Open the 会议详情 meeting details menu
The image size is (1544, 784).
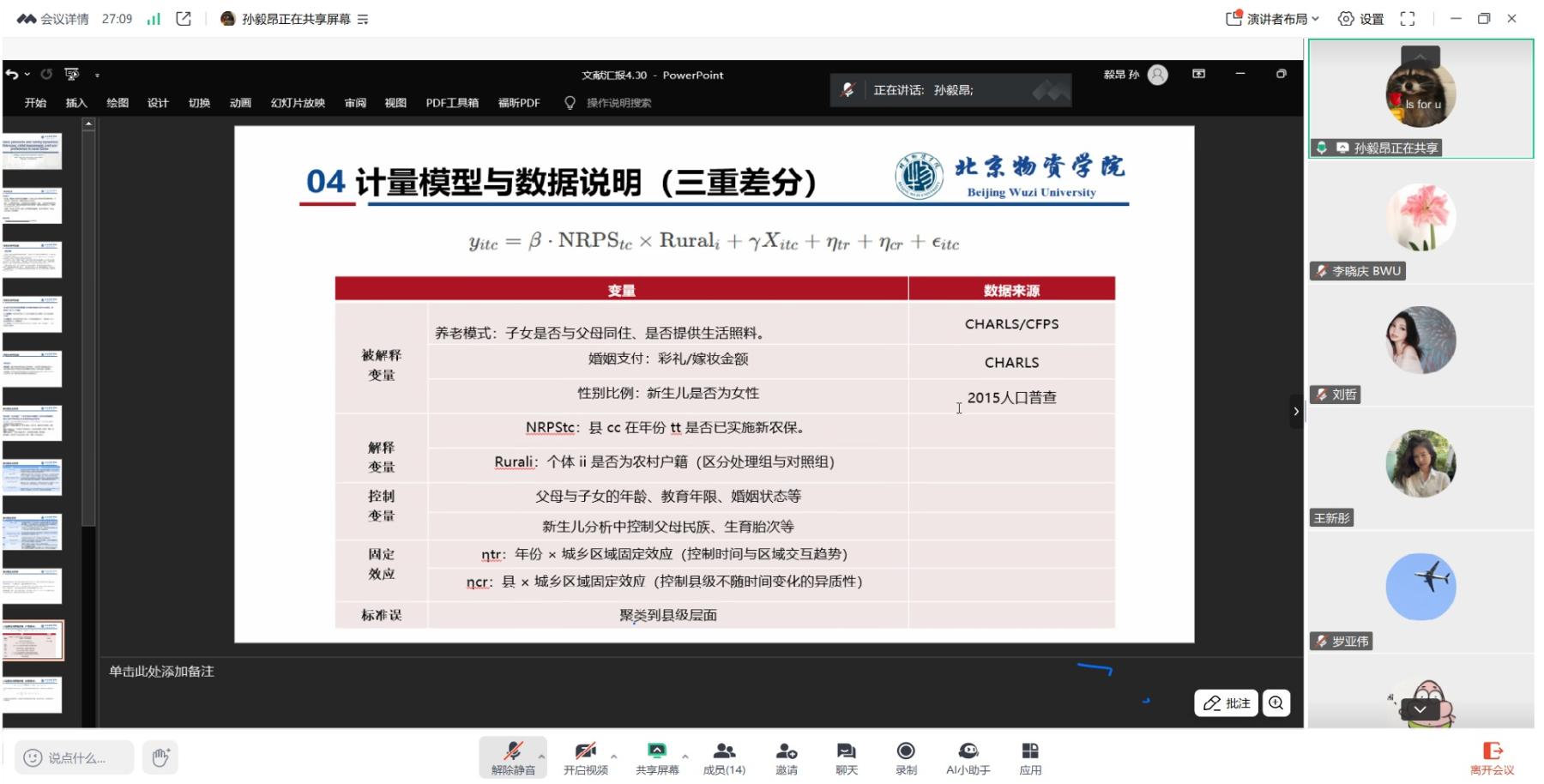click(53, 19)
